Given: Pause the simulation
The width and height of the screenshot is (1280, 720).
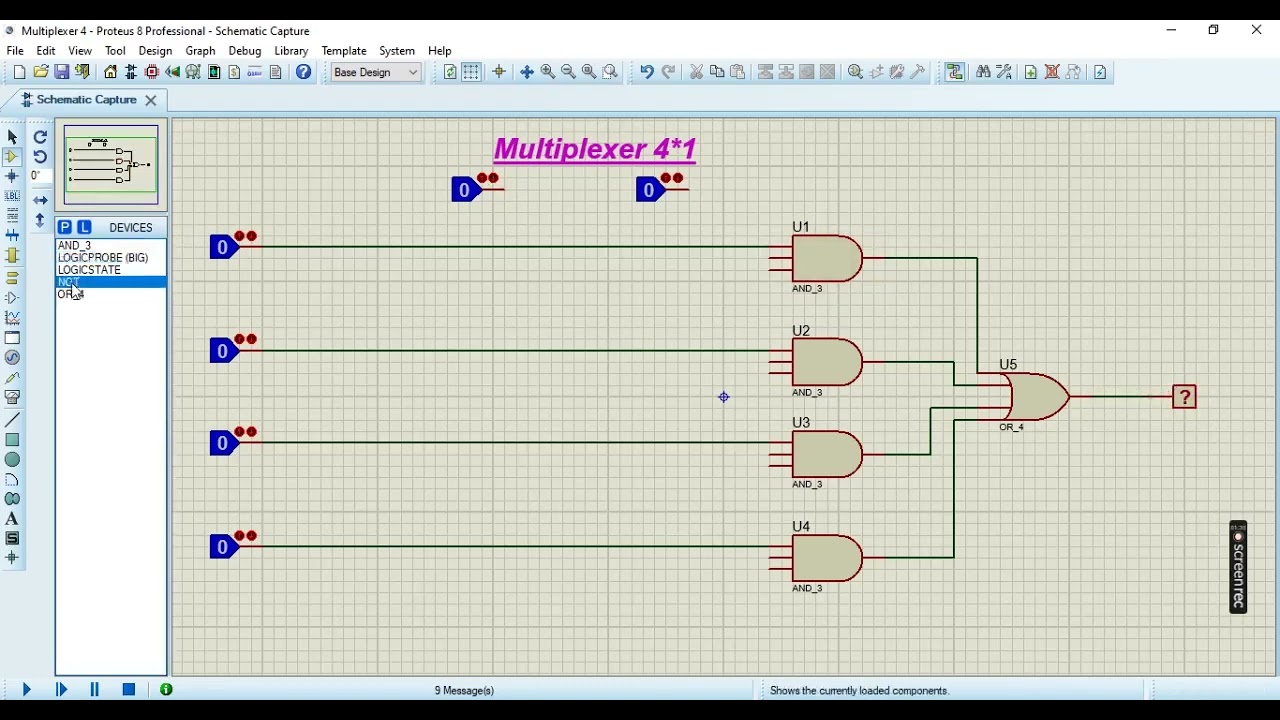Looking at the screenshot, I should tap(95, 690).
